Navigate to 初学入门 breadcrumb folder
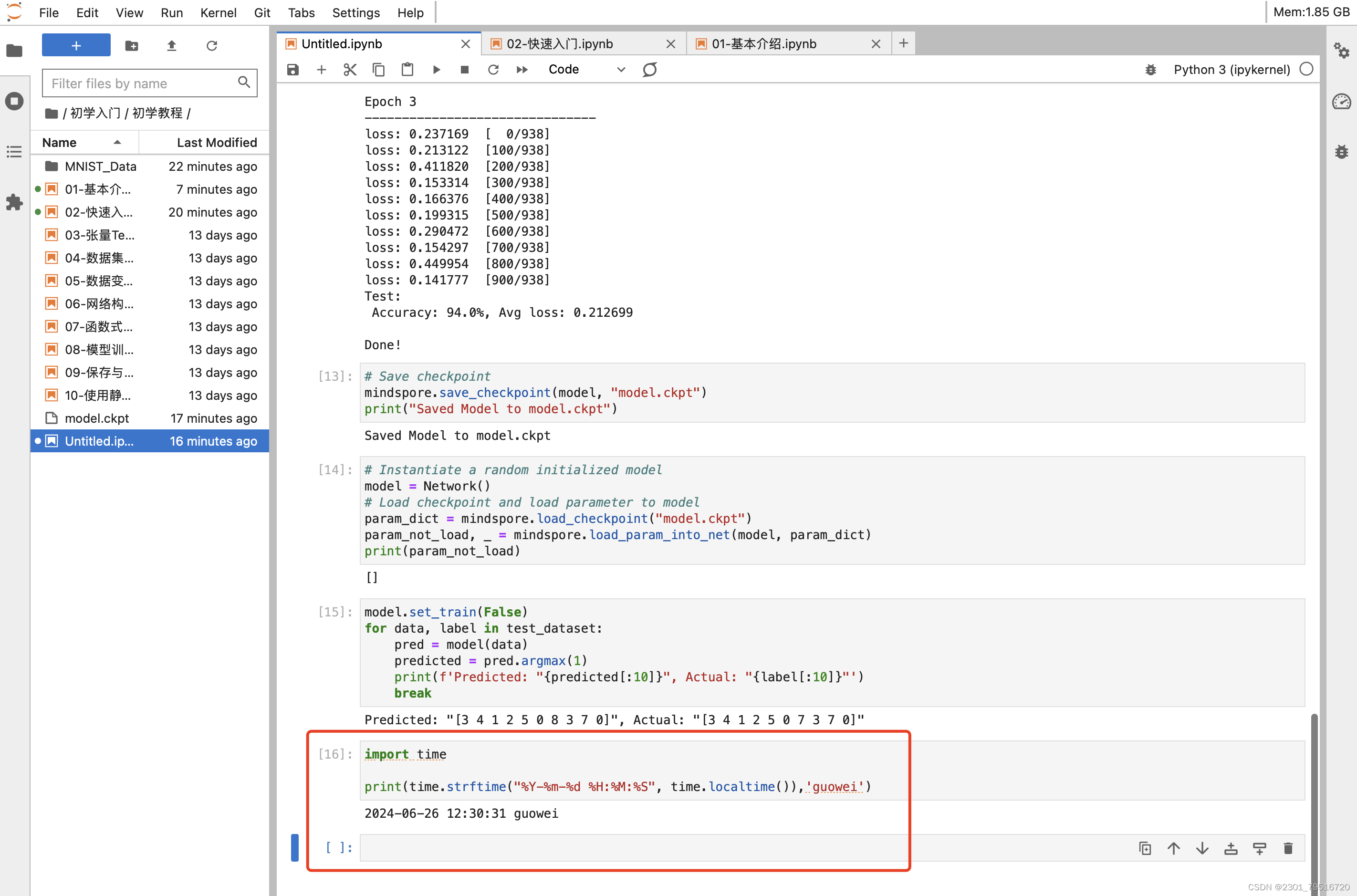 [x=95, y=113]
